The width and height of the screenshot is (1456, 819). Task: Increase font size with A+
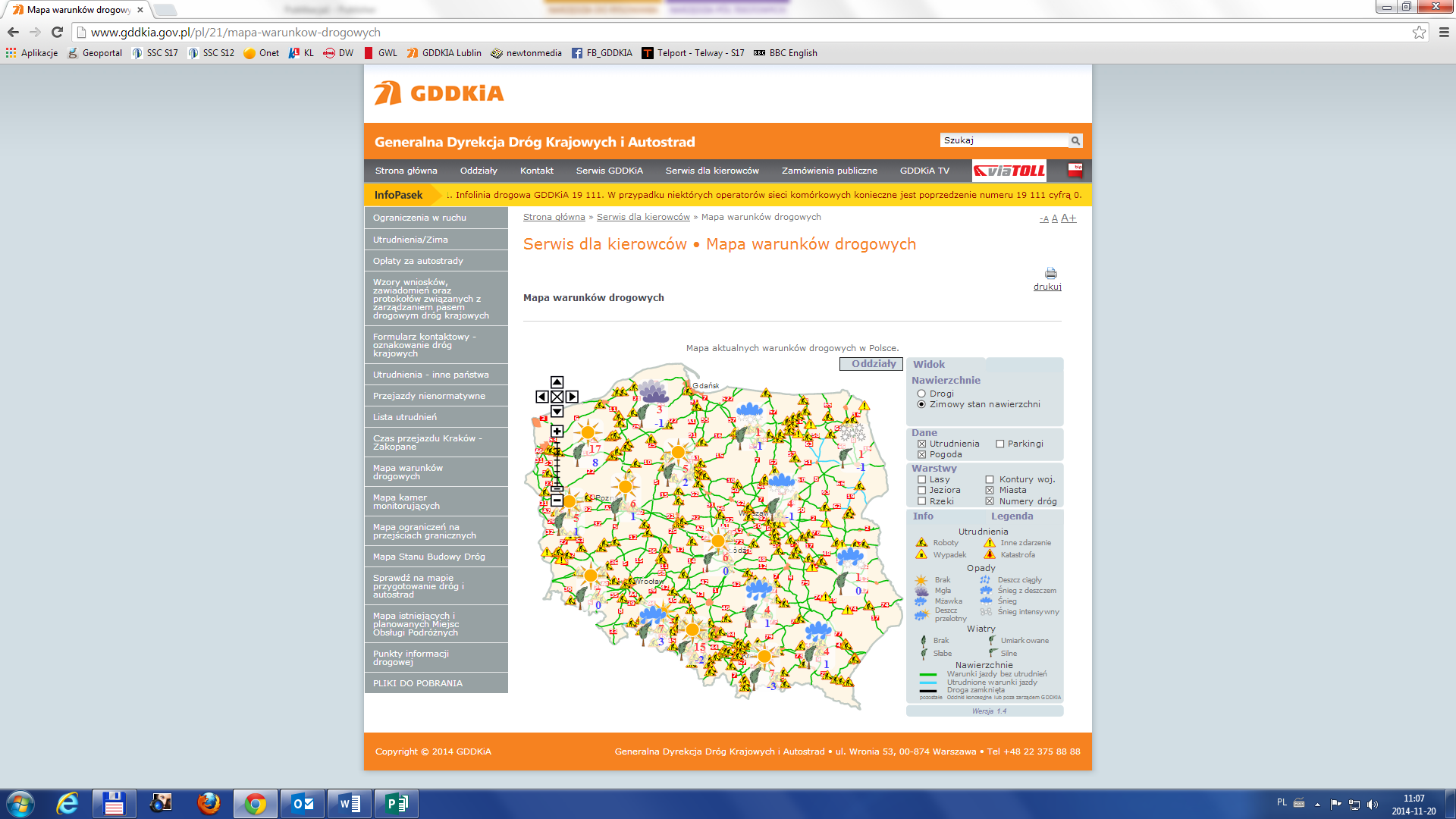[1068, 218]
